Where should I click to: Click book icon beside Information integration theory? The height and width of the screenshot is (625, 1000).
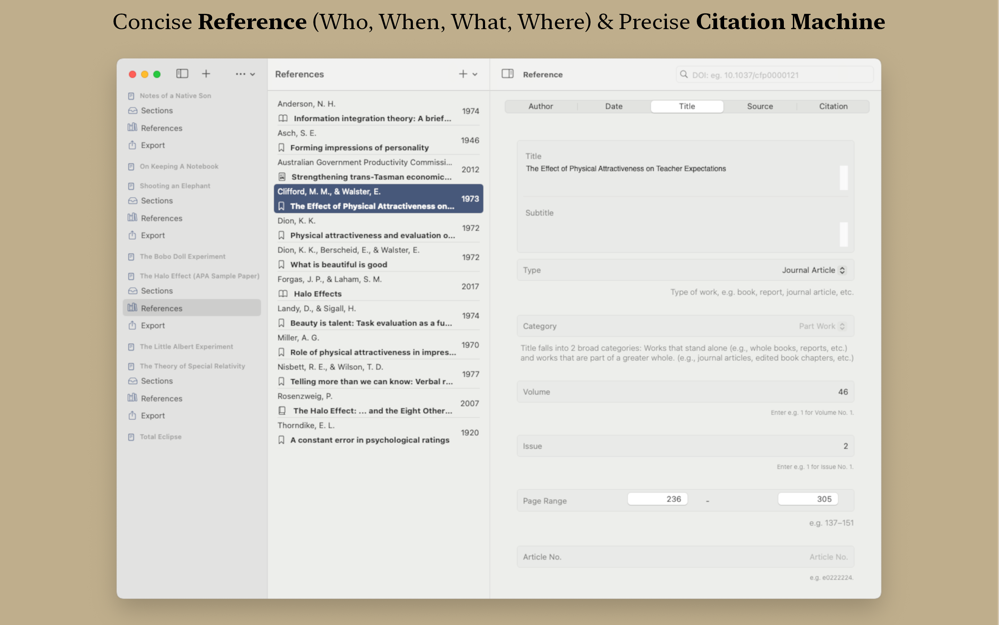pyautogui.click(x=283, y=119)
